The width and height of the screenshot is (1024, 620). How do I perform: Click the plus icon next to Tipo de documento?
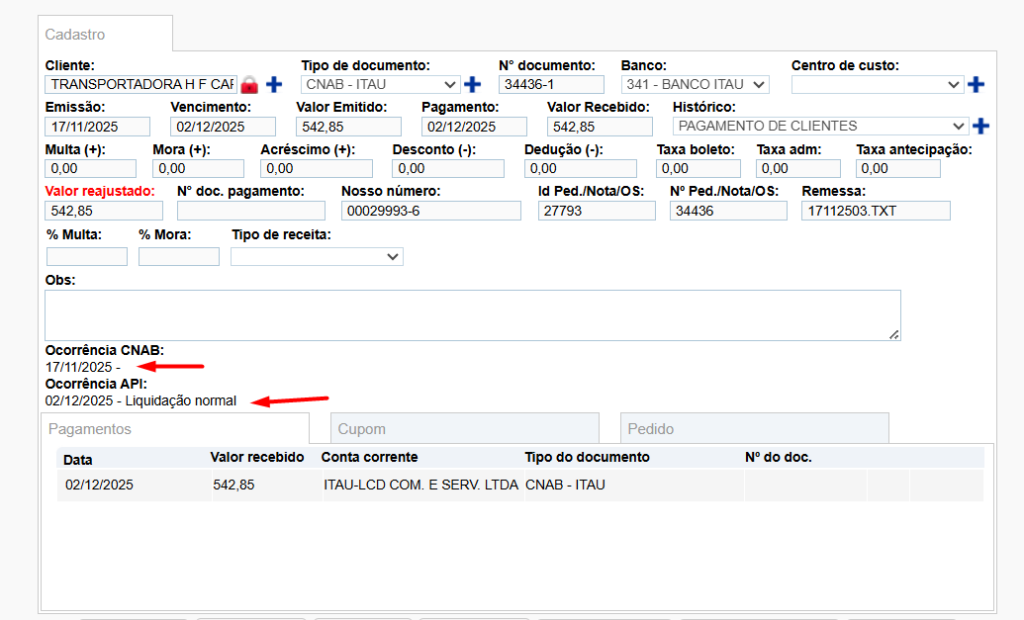pos(472,84)
